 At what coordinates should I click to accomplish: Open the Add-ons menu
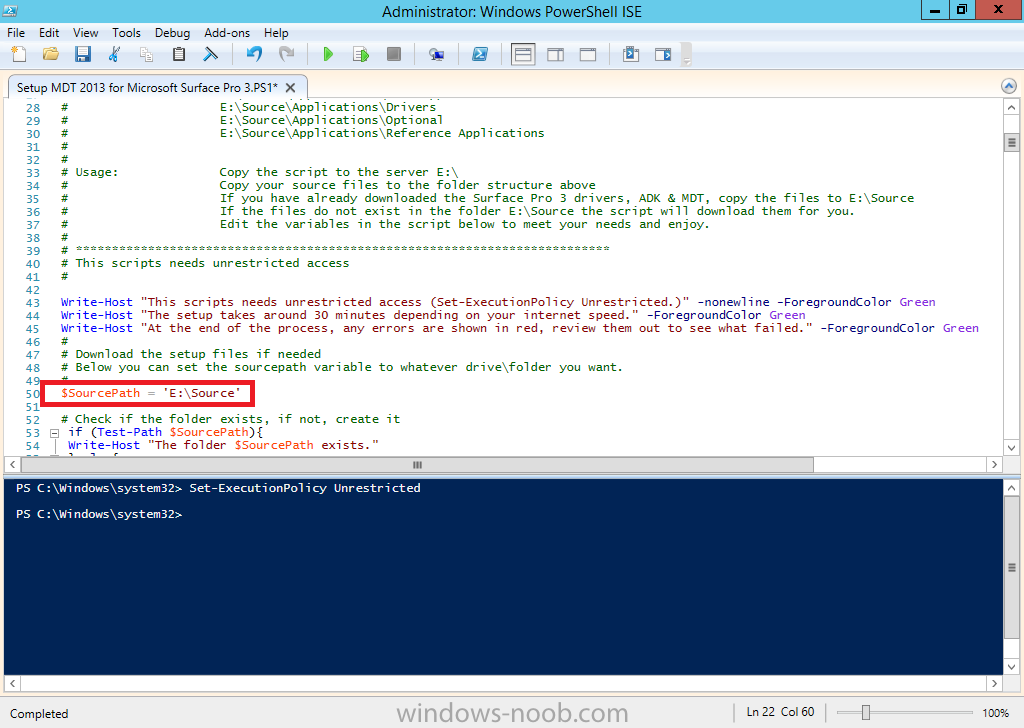coord(227,33)
